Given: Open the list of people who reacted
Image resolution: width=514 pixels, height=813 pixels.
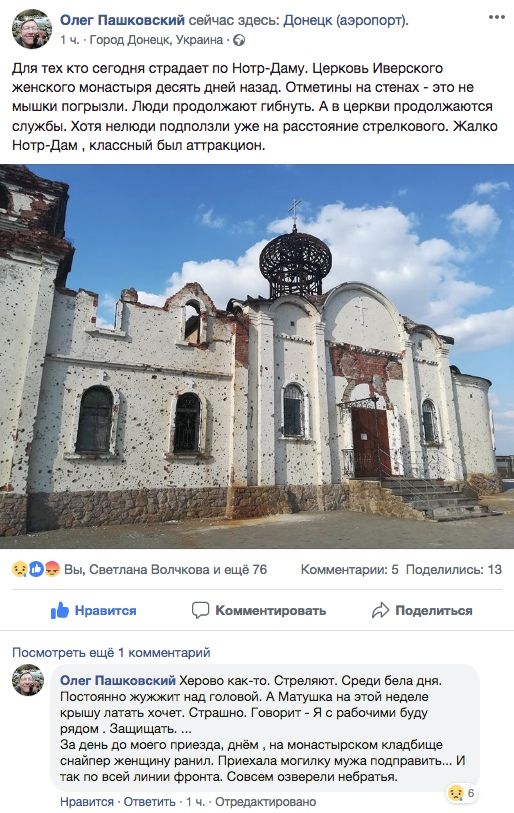Looking at the screenshot, I should [165, 569].
